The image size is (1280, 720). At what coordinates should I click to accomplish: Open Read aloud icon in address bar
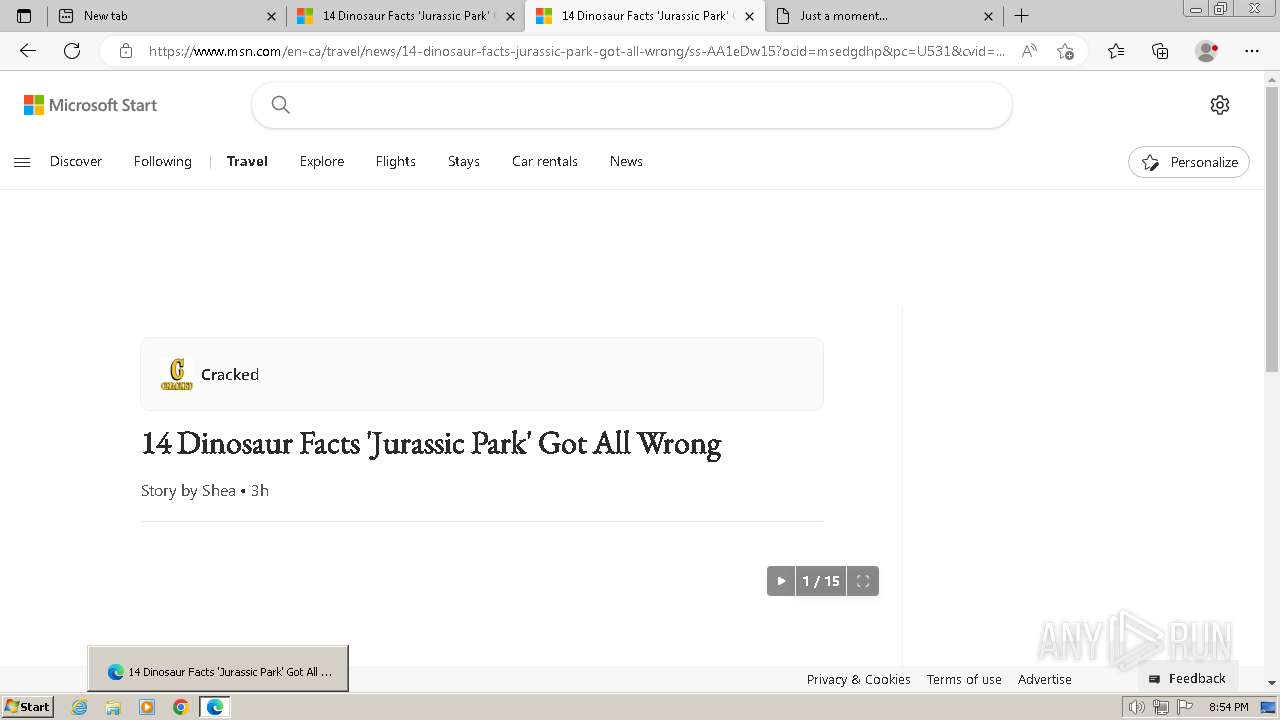tap(1029, 51)
